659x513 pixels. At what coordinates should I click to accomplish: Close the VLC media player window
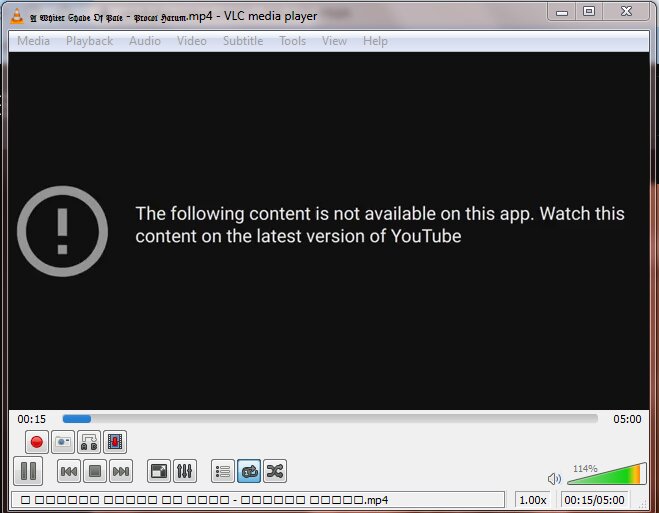tap(626, 11)
